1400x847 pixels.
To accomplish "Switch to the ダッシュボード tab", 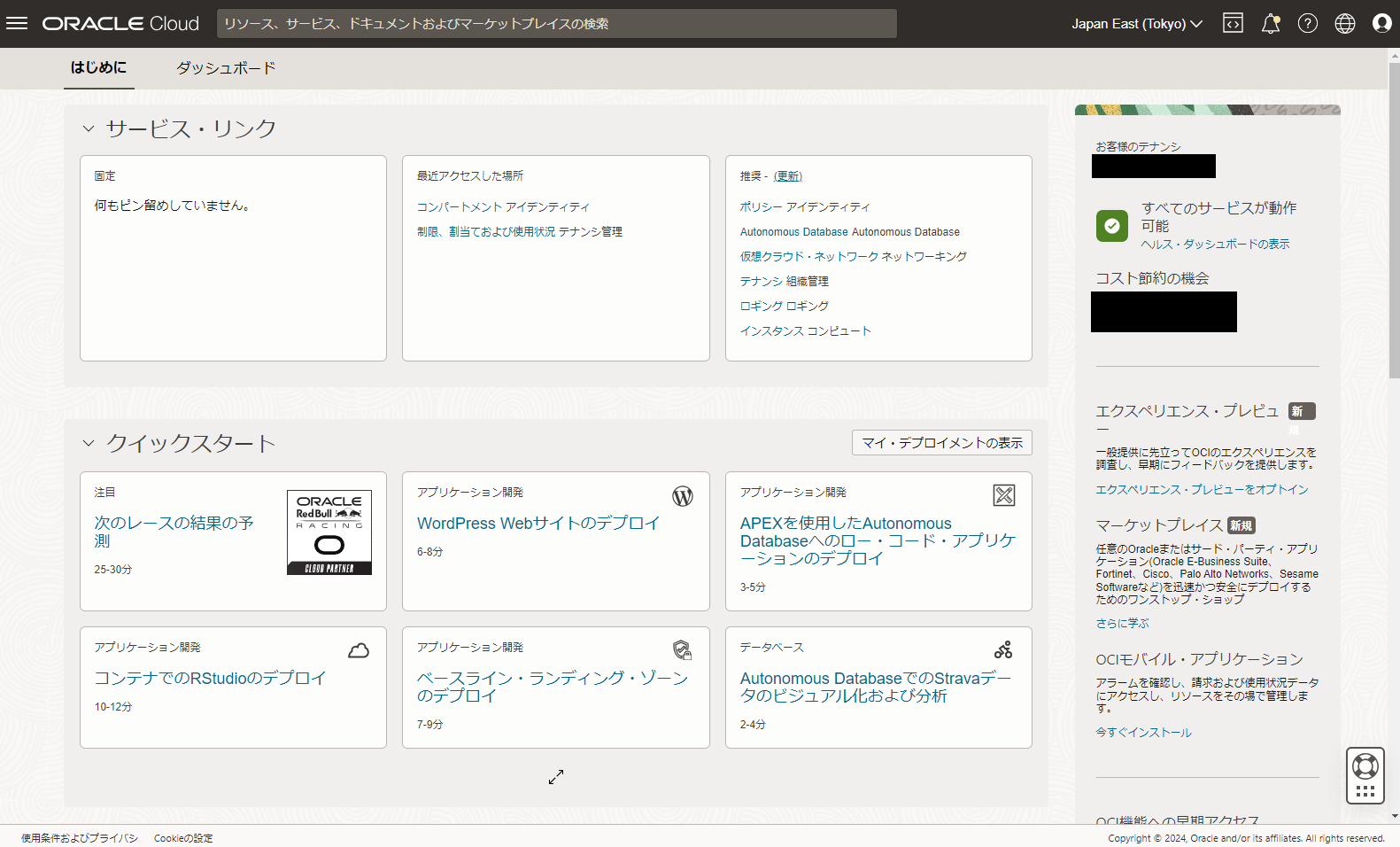I will point(226,68).
